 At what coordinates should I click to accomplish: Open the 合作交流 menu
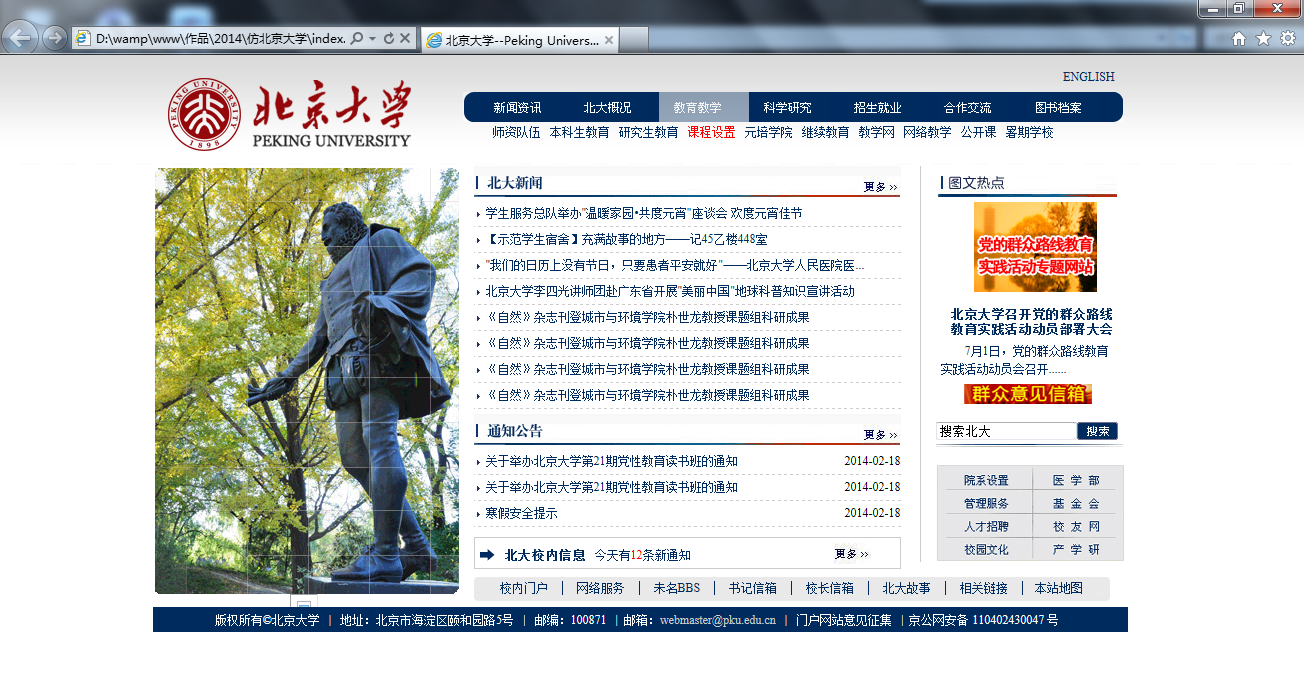[967, 108]
